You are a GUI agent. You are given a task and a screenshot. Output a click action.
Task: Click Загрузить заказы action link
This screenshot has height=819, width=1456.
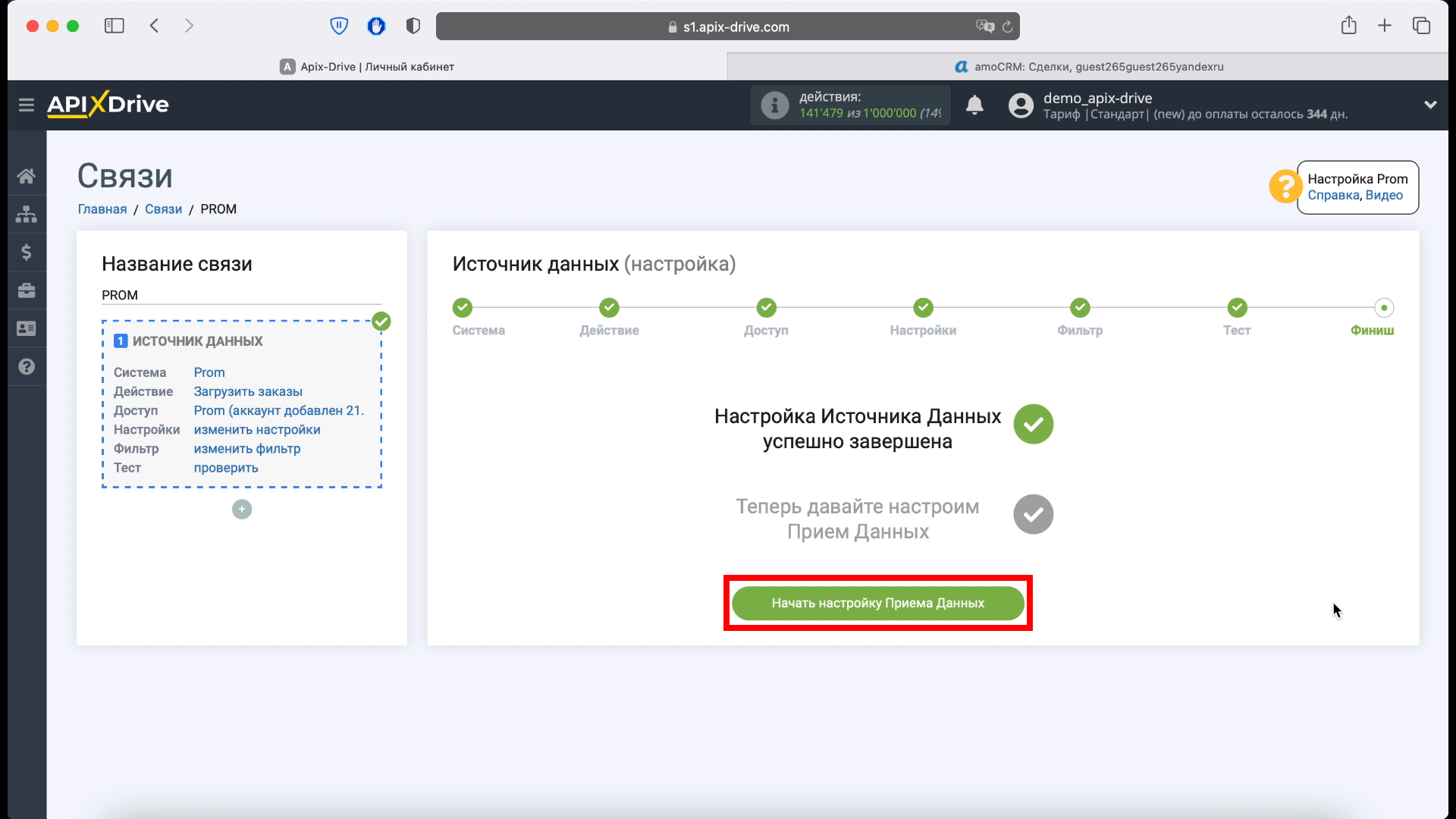click(248, 391)
